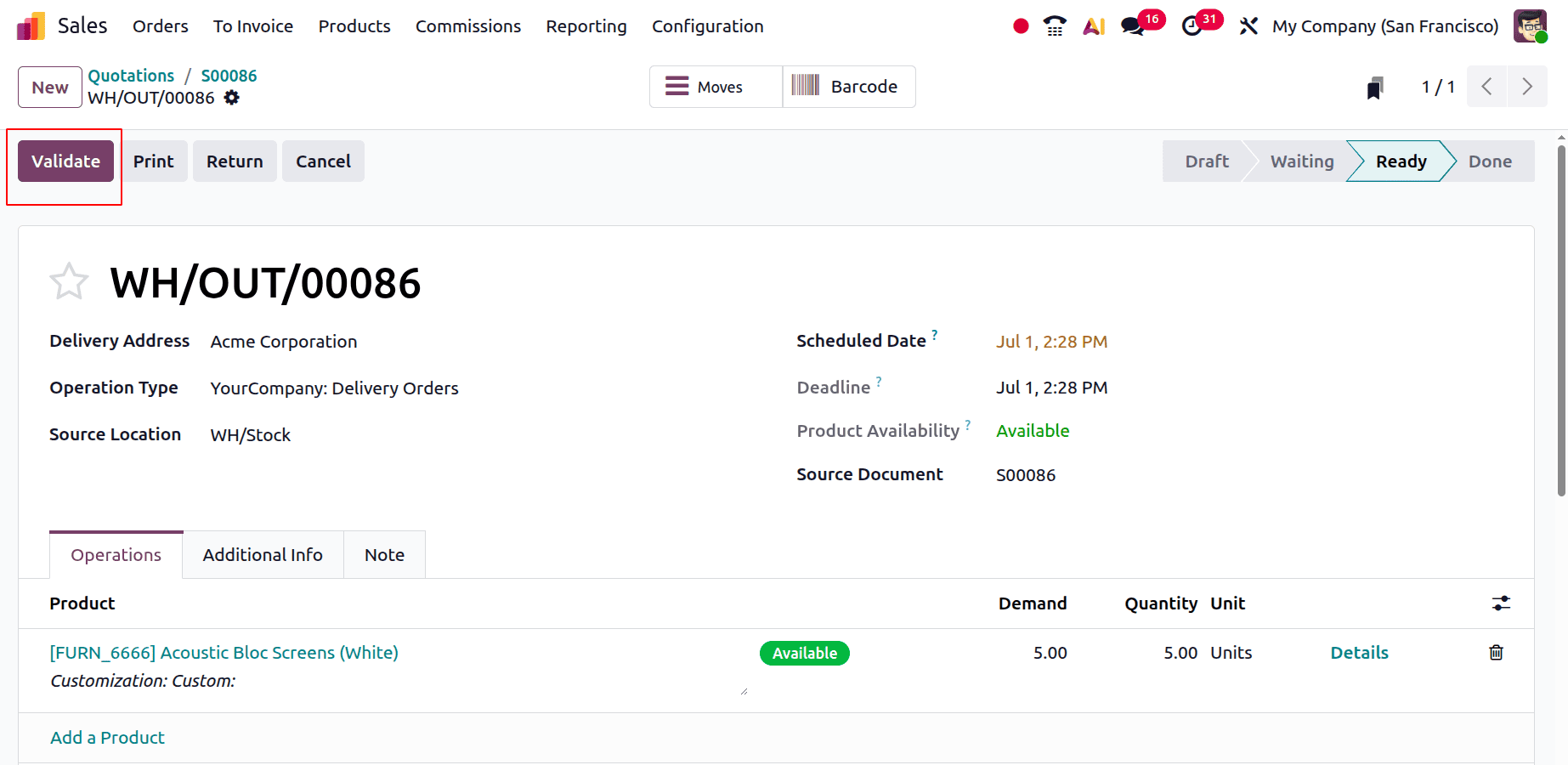Go to next record arrow
This screenshot has width=1568, height=765.
point(1527,87)
